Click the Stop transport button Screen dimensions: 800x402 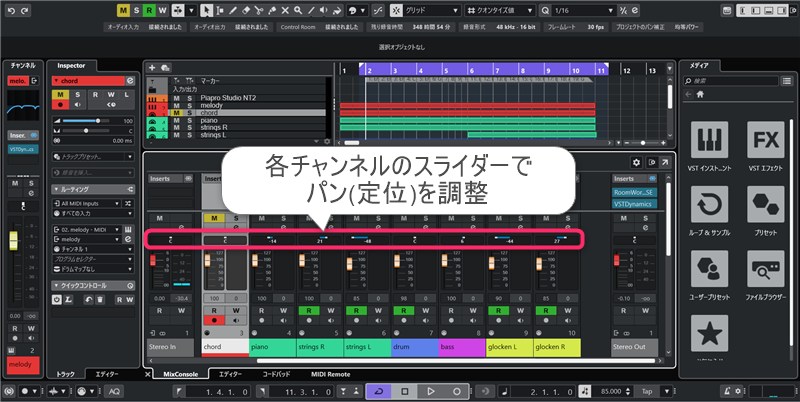pyautogui.click(x=405, y=392)
